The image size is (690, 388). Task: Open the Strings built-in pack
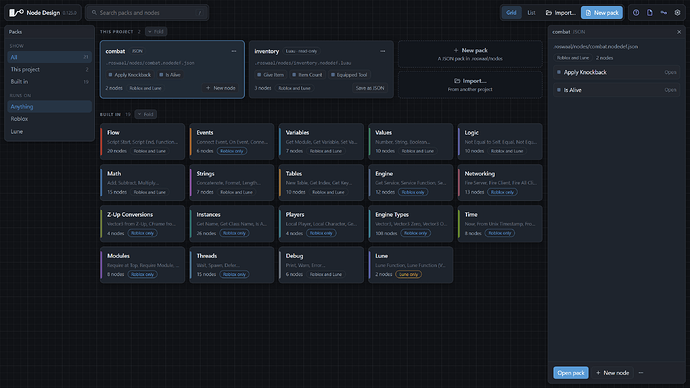[232, 183]
